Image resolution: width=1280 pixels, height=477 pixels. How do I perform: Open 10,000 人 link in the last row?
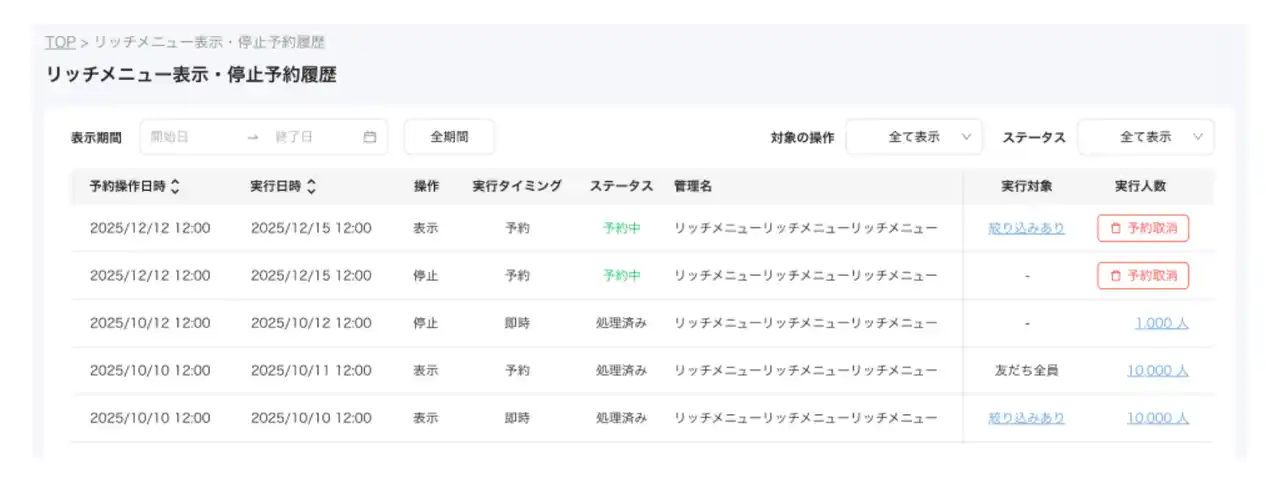point(1157,418)
